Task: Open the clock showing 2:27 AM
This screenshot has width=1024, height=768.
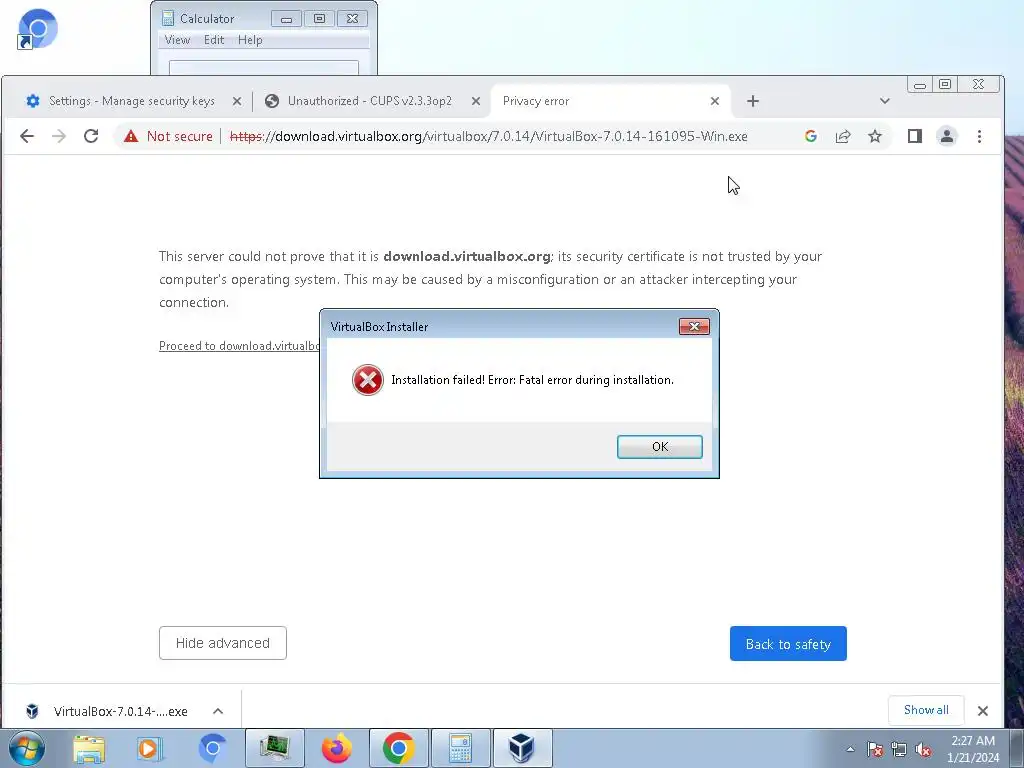Action: [973, 749]
